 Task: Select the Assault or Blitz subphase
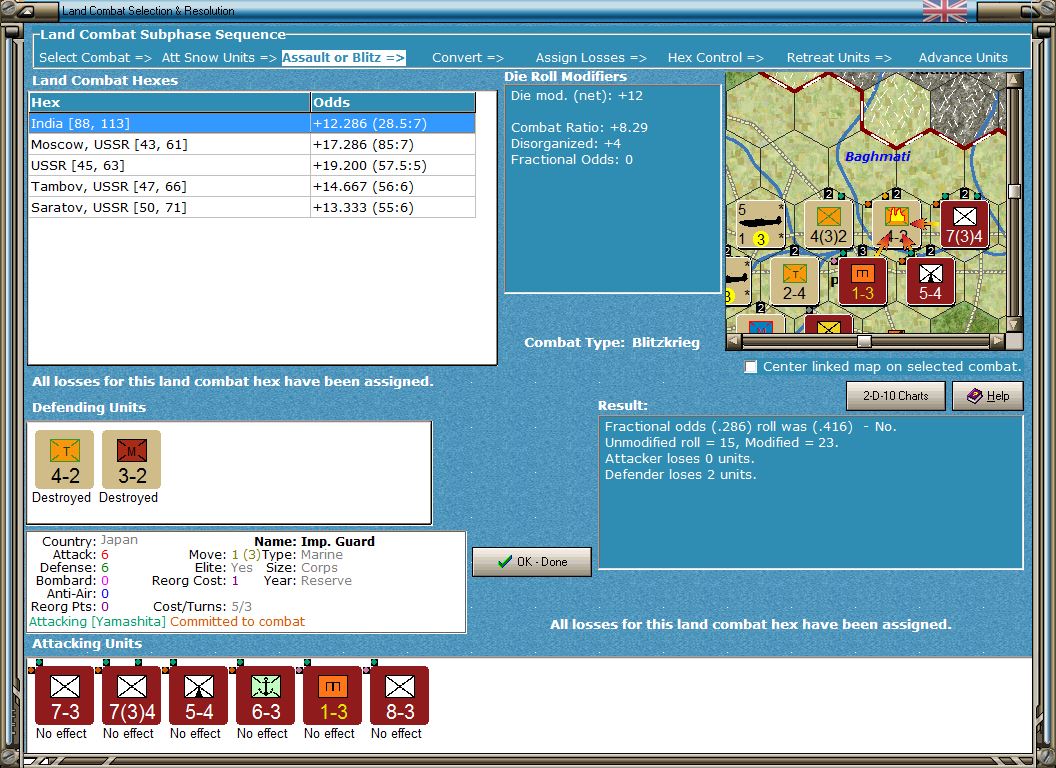coord(343,58)
